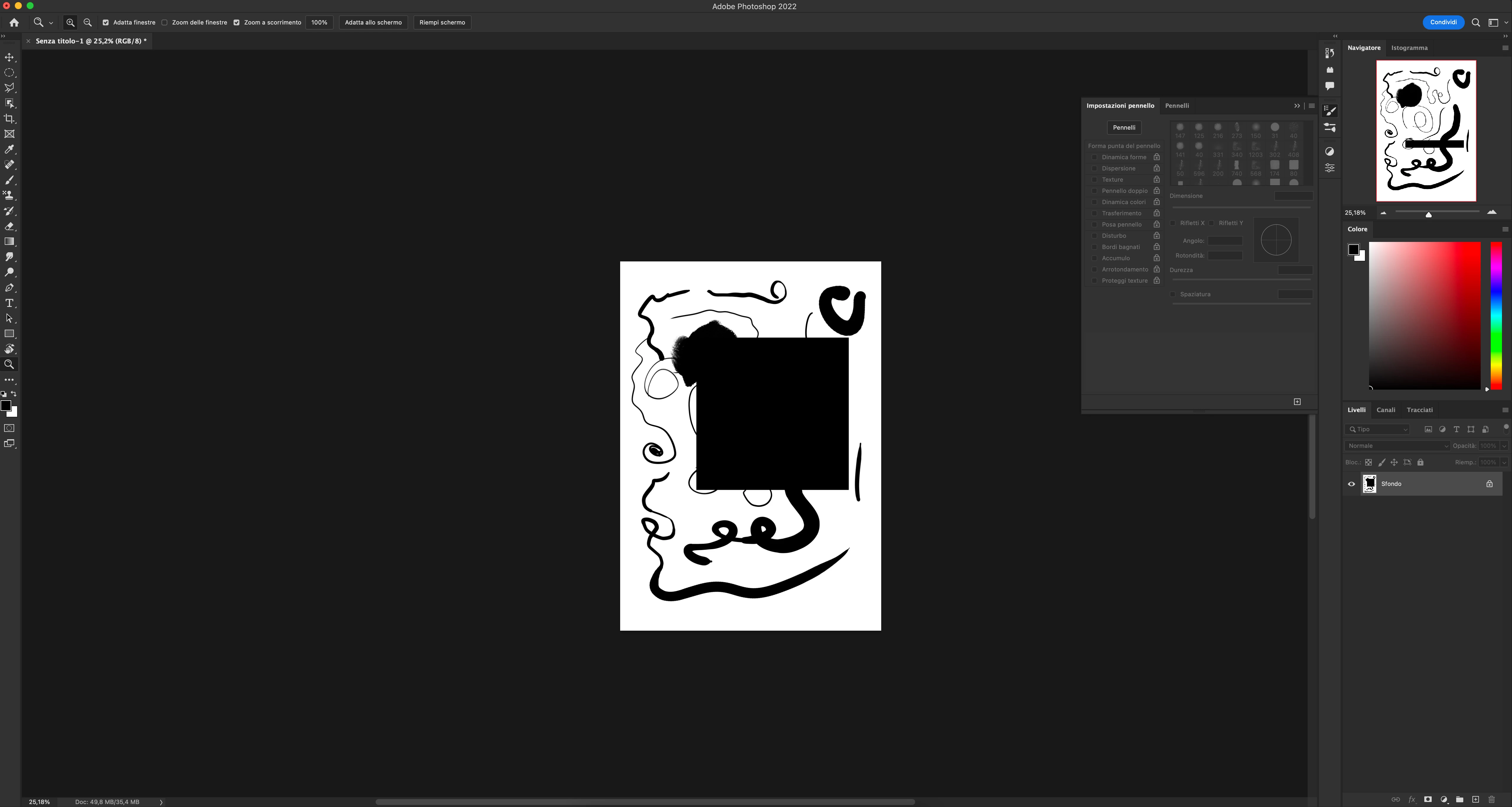Viewport: 1512px width, 807px height.
Task: Open the Normale blend mode dropdown
Action: [1397, 446]
